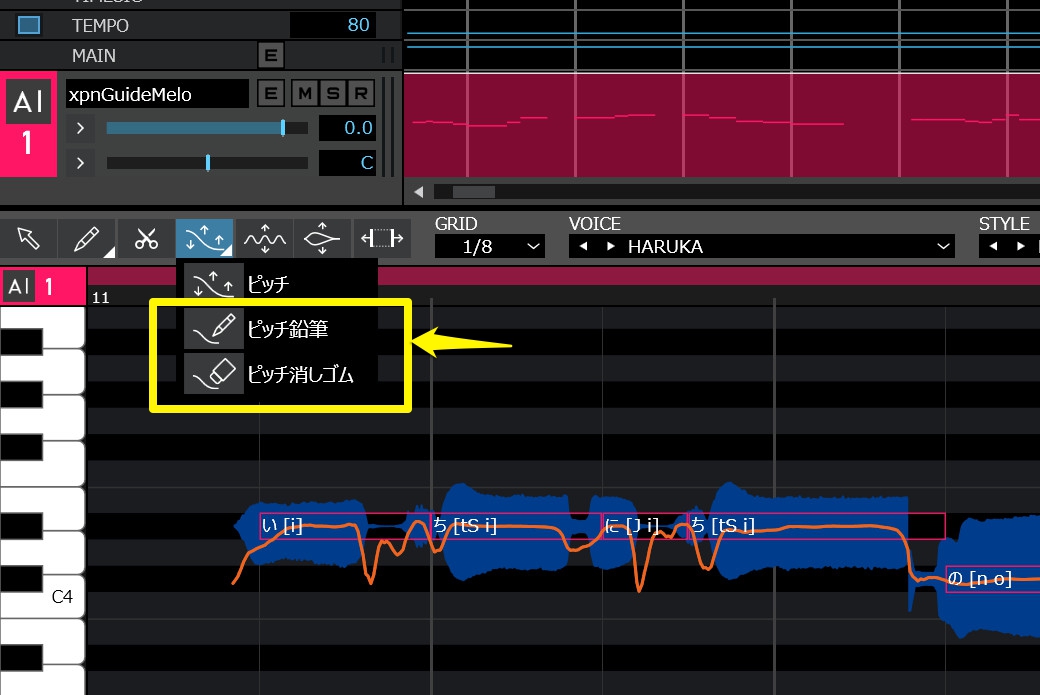Adjust the track pan slider
1040x695 pixels.
tap(207, 162)
